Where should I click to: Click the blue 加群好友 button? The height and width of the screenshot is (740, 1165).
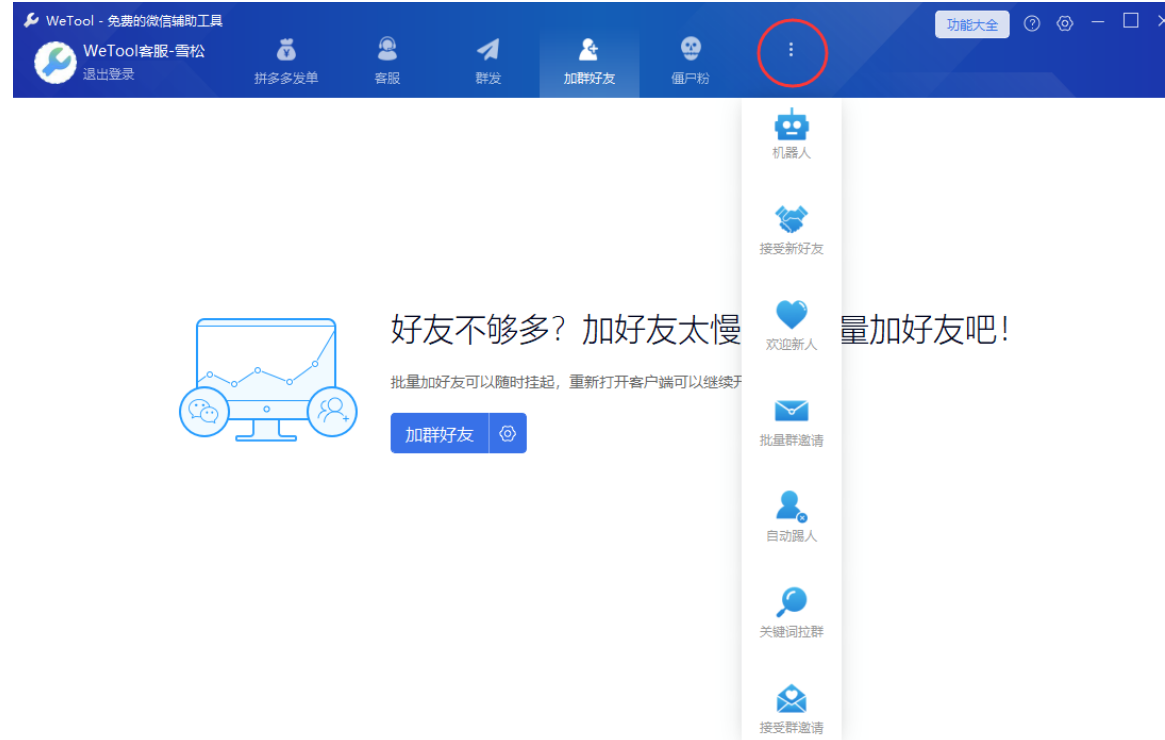pos(439,434)
